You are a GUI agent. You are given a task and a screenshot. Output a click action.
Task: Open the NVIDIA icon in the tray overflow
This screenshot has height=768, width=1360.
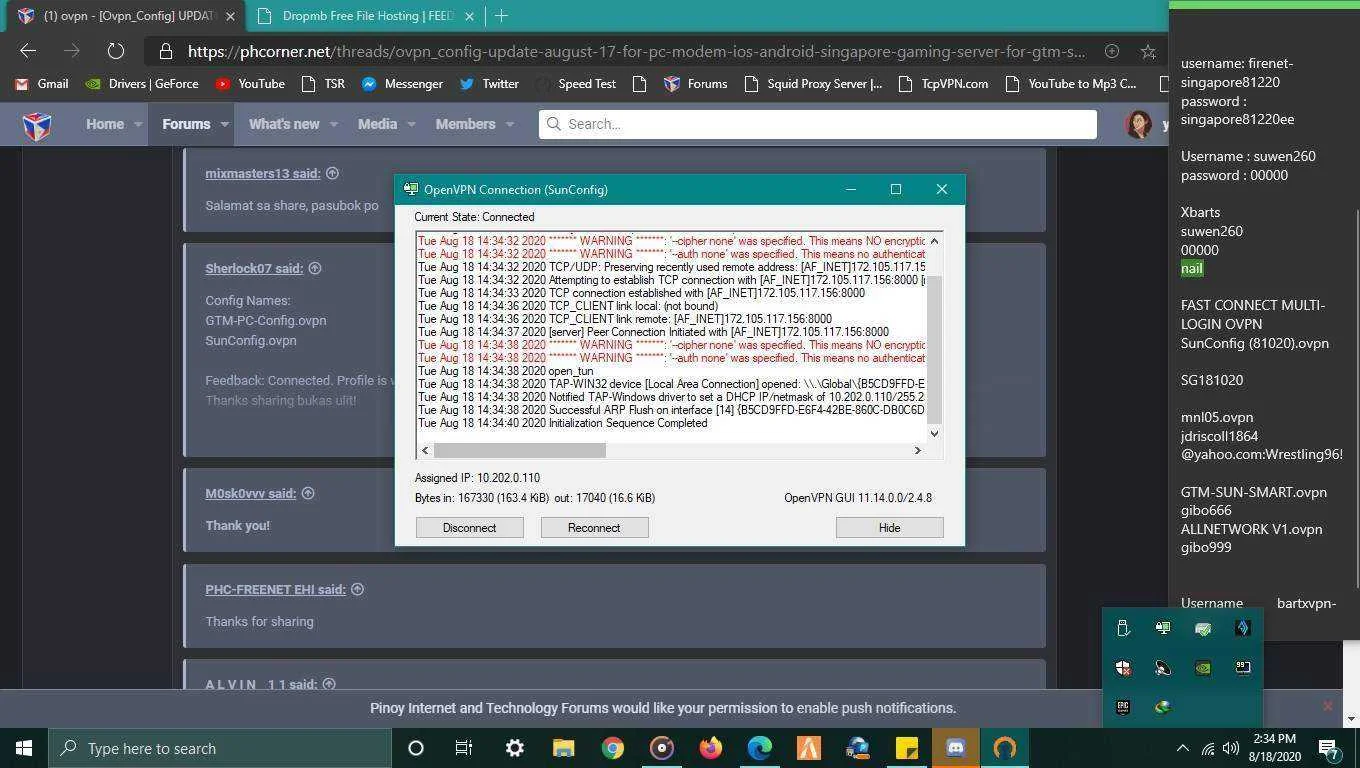tap(1203, 667)
